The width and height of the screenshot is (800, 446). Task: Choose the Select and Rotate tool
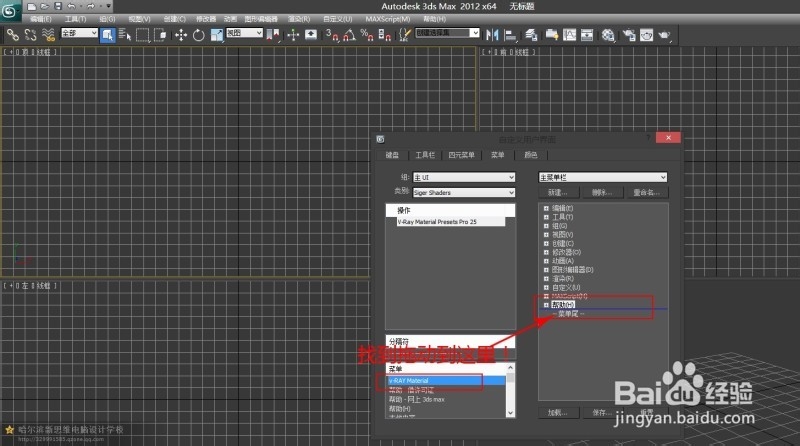point(199,35)
